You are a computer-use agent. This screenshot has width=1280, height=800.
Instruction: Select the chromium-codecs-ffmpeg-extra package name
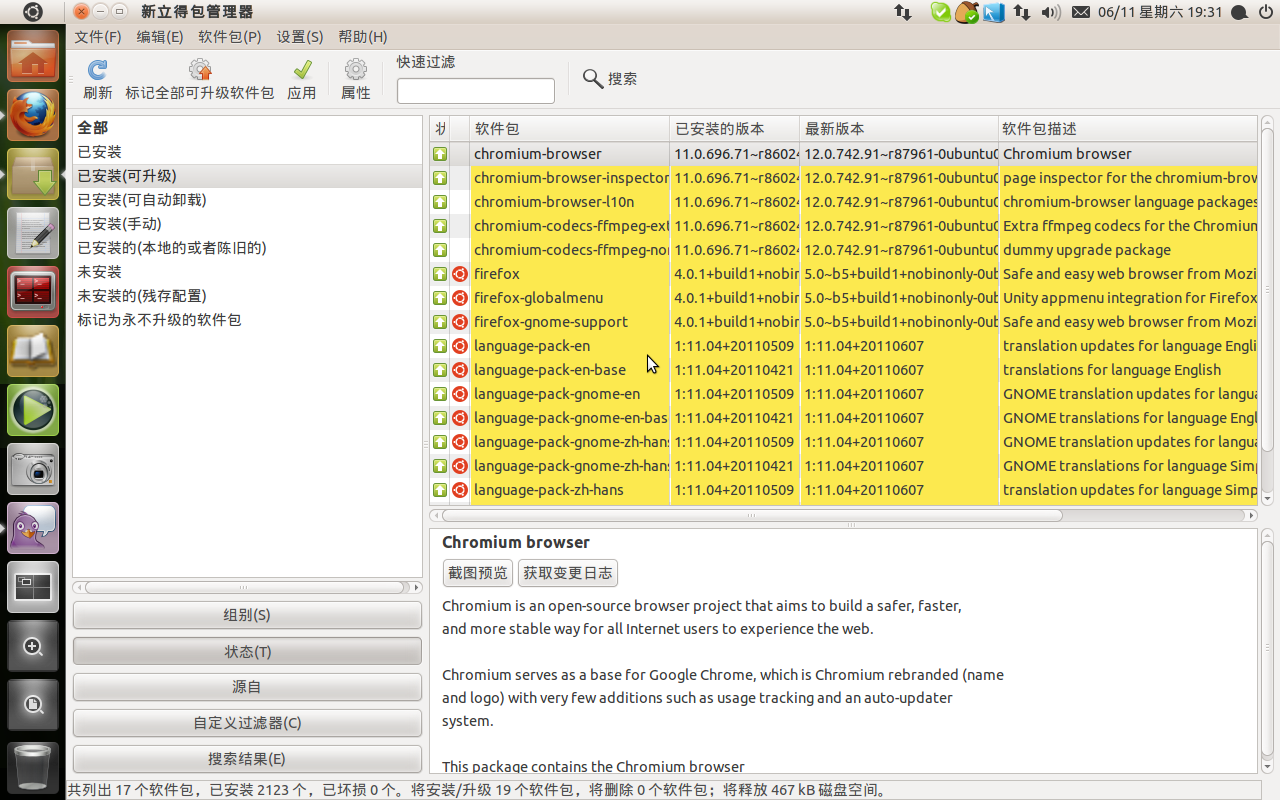[x=571, y=226]
